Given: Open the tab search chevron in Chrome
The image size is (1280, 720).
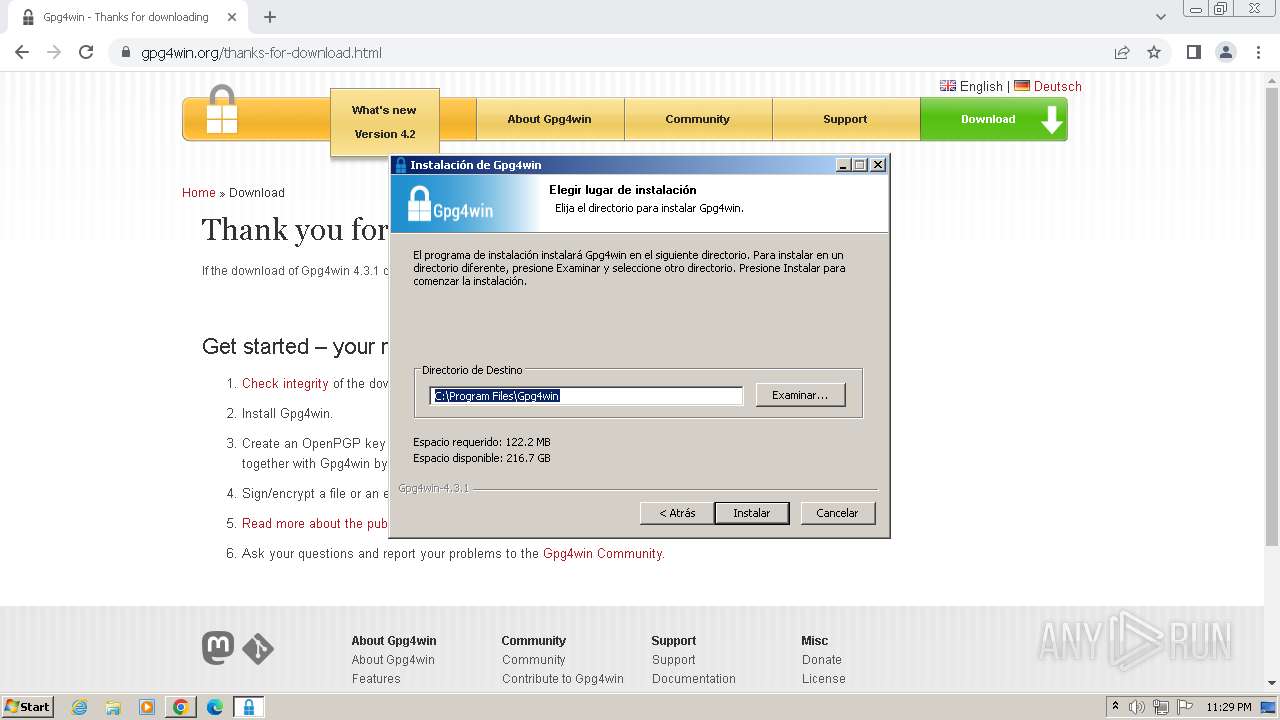Looking at the screenshot, I should (x=1160, y=17).
